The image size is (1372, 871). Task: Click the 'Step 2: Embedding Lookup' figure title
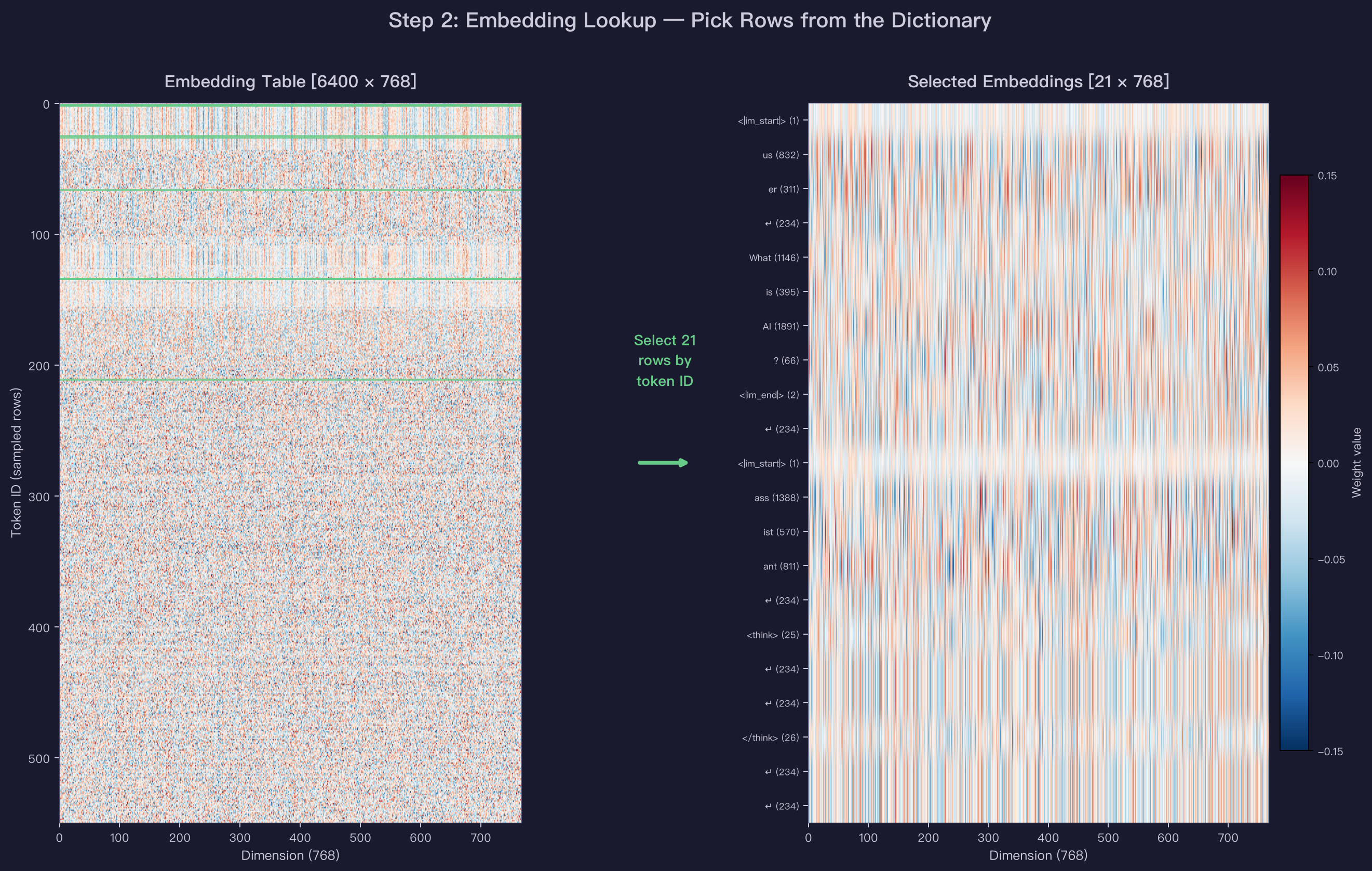pos(690,21)
